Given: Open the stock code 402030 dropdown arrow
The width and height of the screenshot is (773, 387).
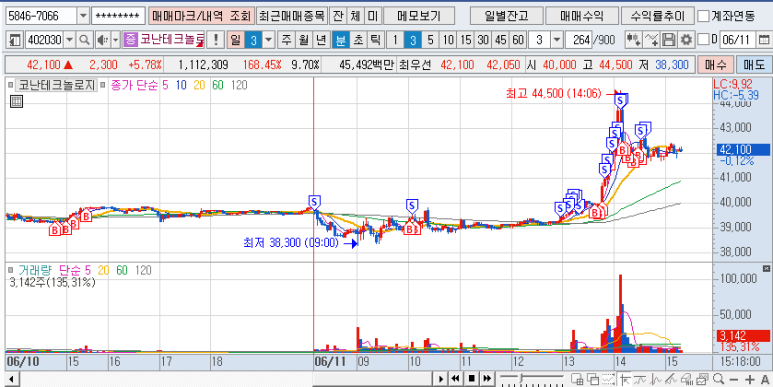Looking at the screenshot, I should 69,40.
